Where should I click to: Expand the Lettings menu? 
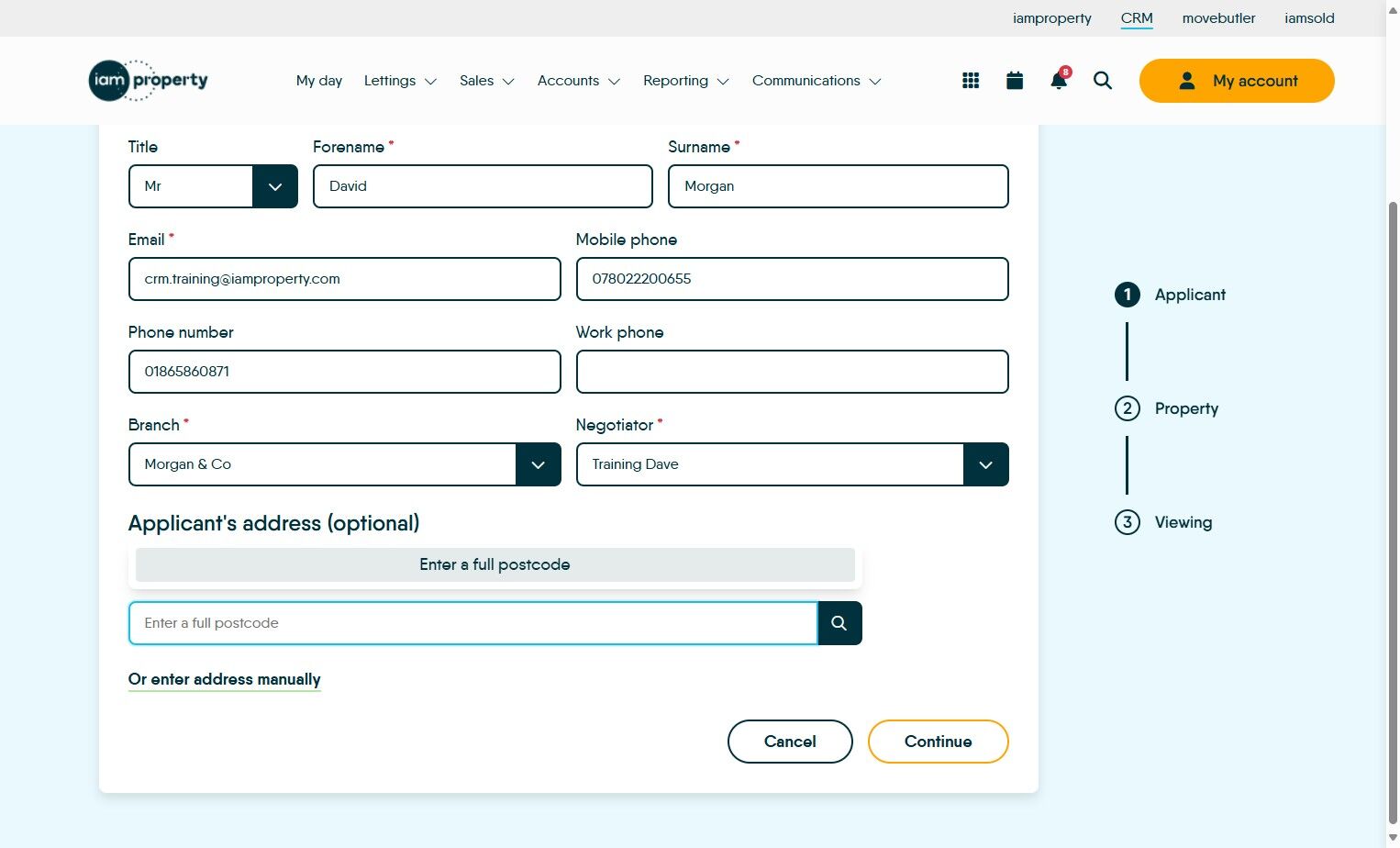point(400,81)
